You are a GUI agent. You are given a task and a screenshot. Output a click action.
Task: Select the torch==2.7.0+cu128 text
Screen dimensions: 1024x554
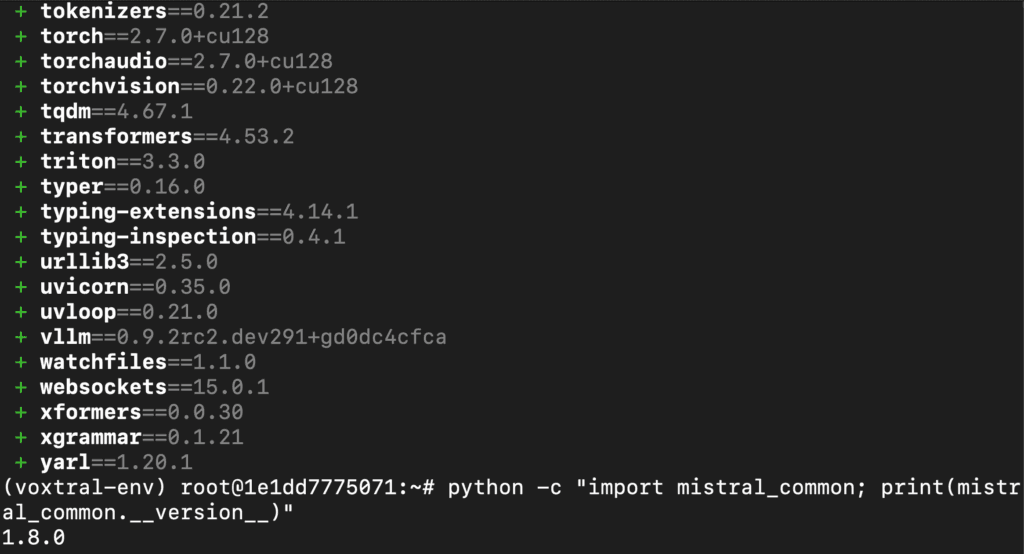click(154, 36)
